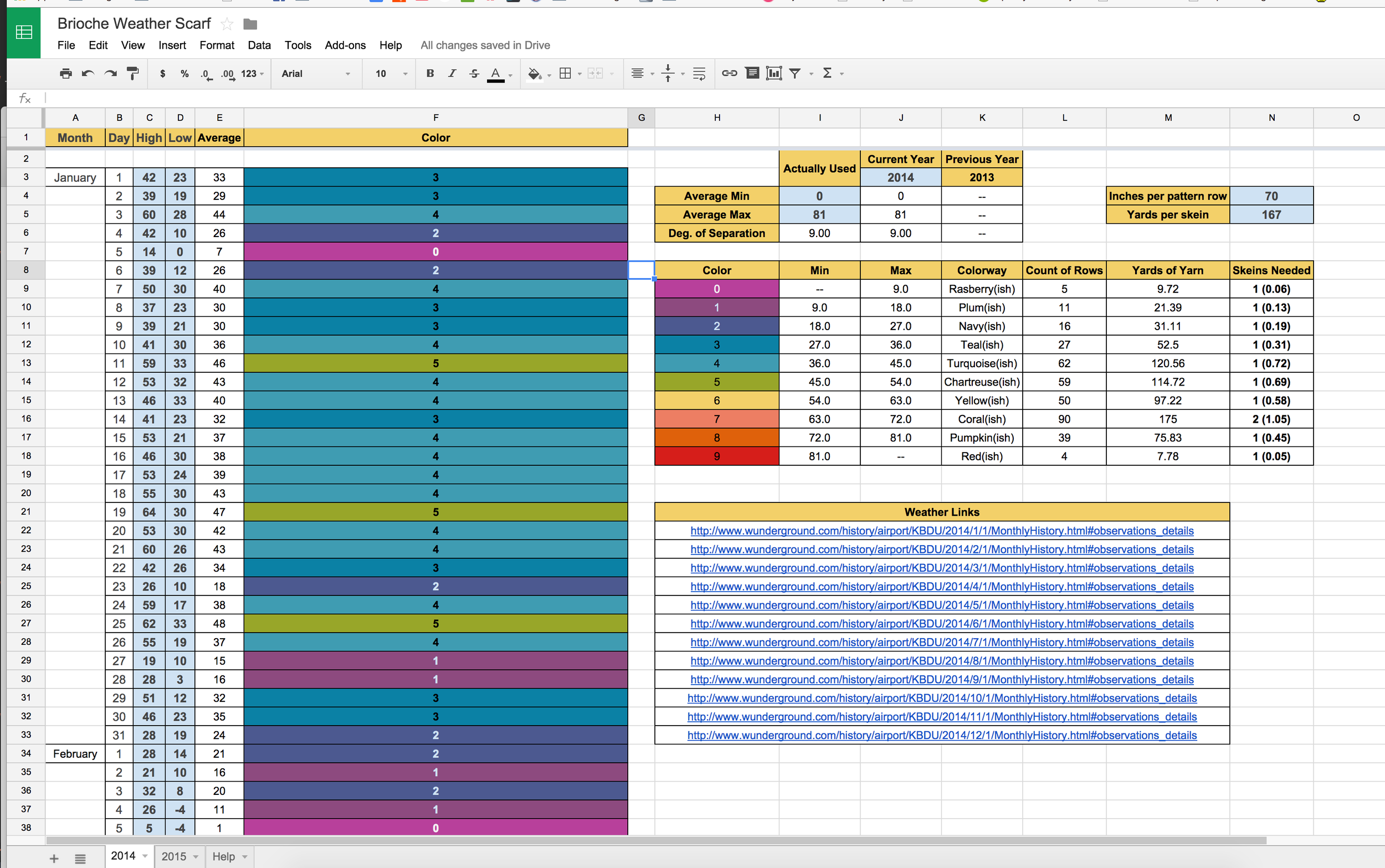Click the Add sheet plus button

[x=54, y=858]
